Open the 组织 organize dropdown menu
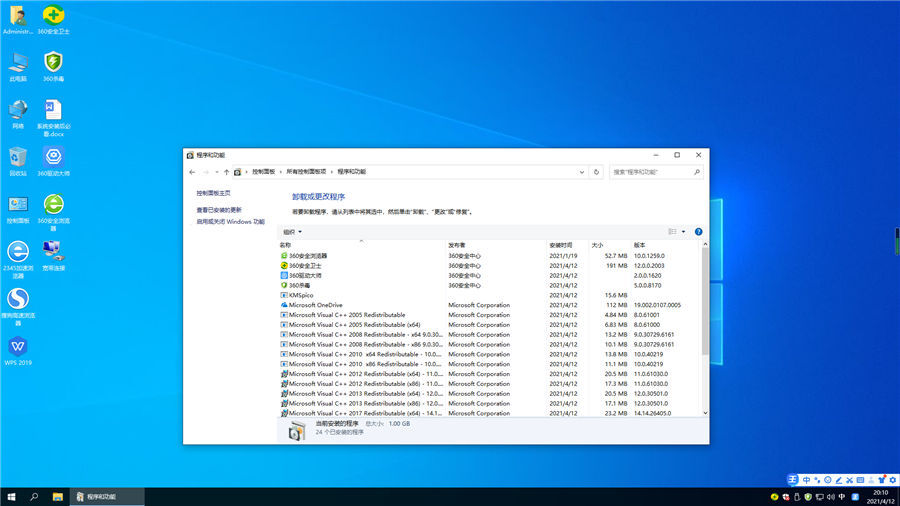This screenshot has width=900, height=506. click(292, 232)
